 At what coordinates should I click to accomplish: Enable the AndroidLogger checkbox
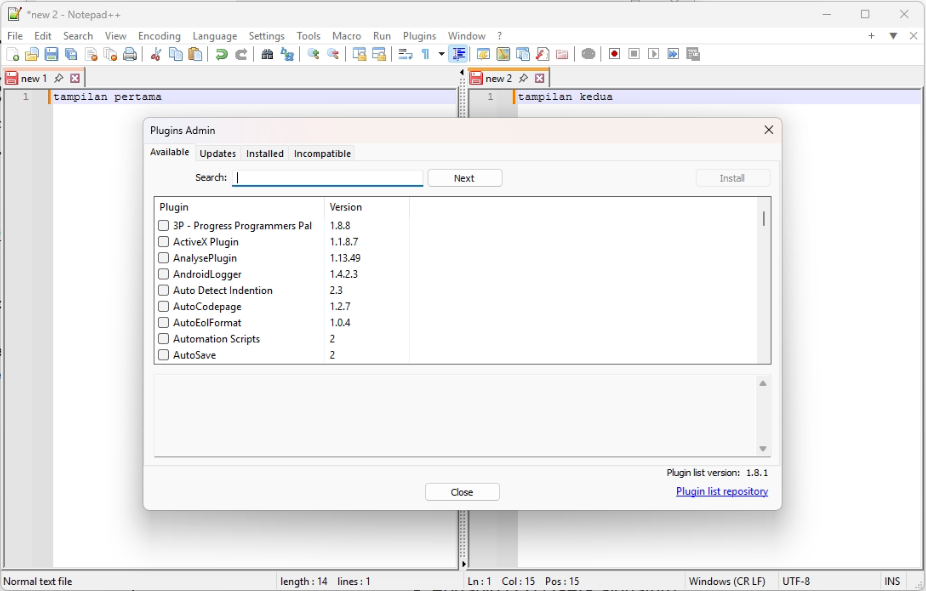point(164,274)
